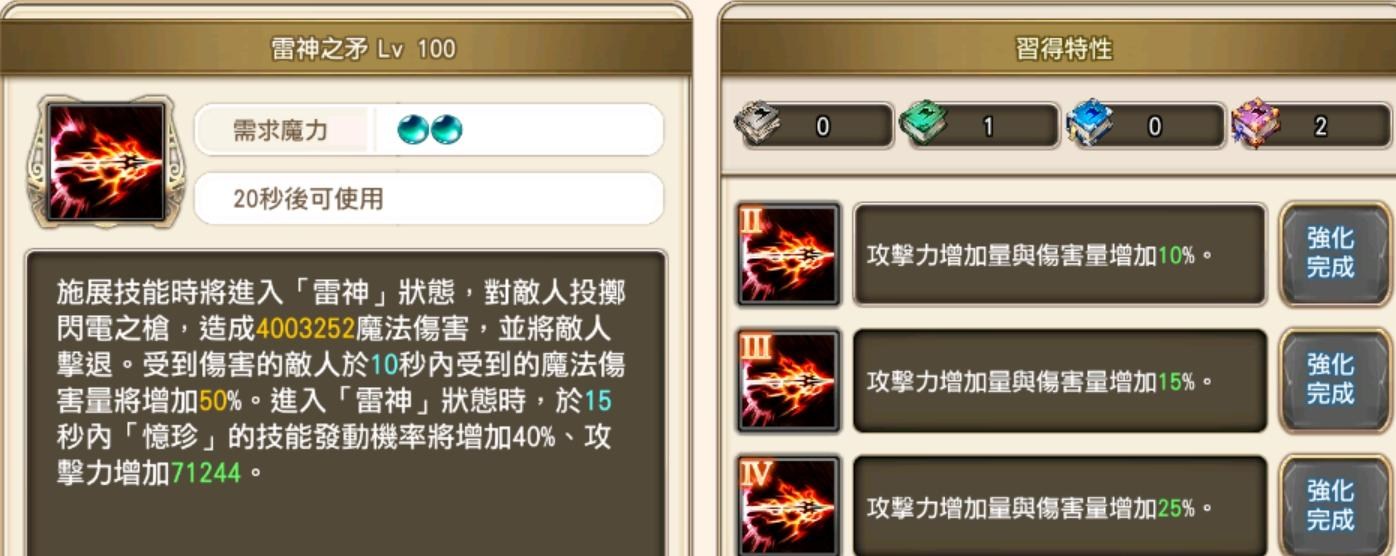Viewport: 1396px width, 556px height.
Task: Select the green skill book icon
Action: coord(926,124)
